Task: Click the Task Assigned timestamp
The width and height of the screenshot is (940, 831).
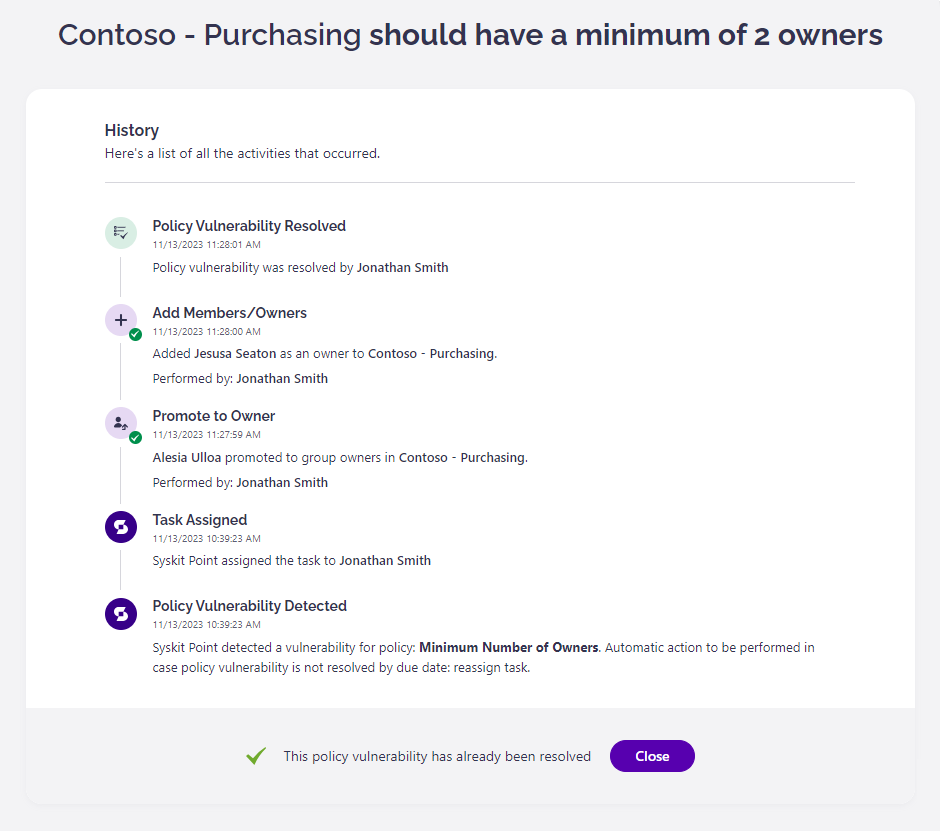Action: (207, 539)
